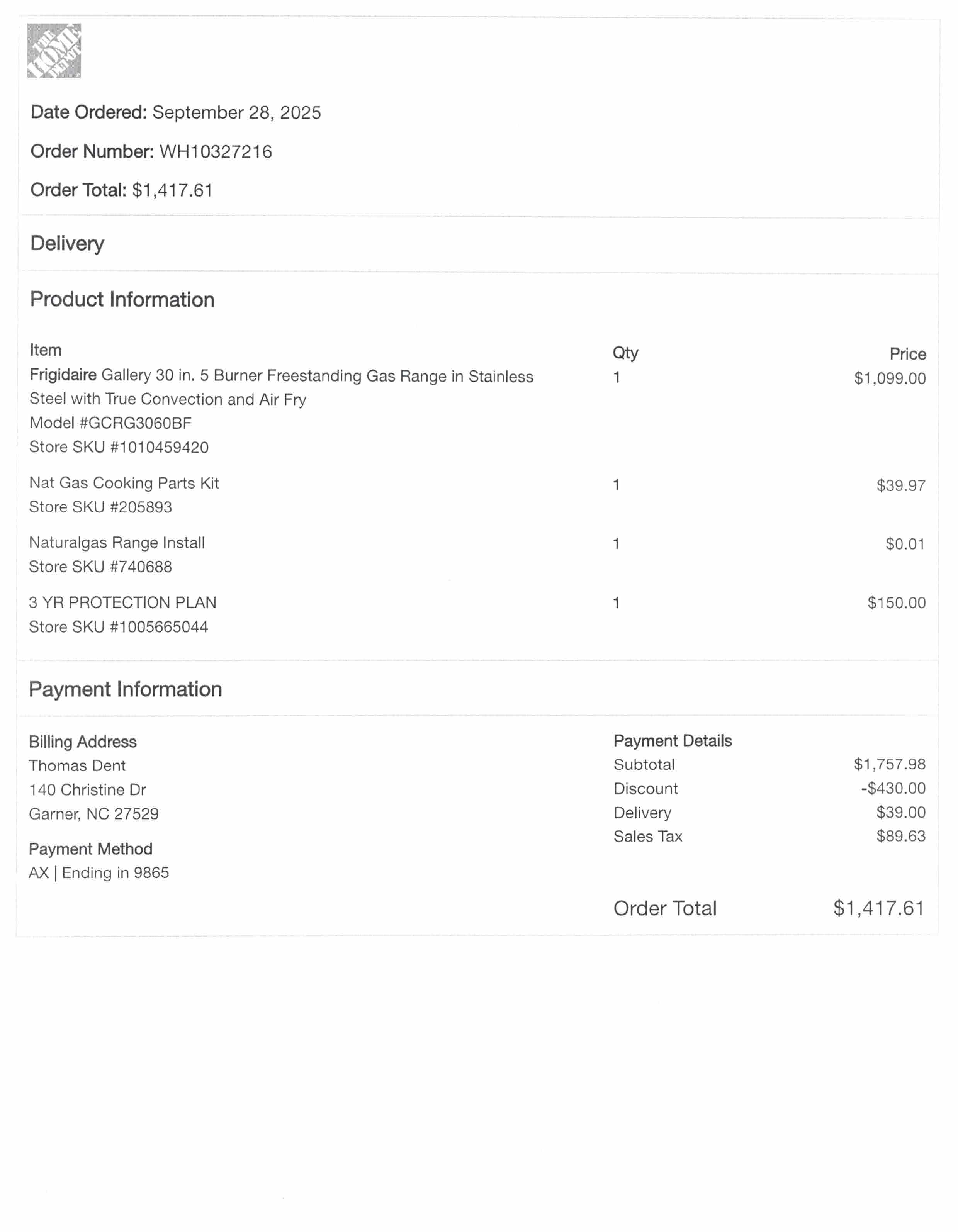Select the Nat Gas Cooking Parts Kit item
Image resolution: width=958 pixels, height=1232 pixels.
click(124, 484)
